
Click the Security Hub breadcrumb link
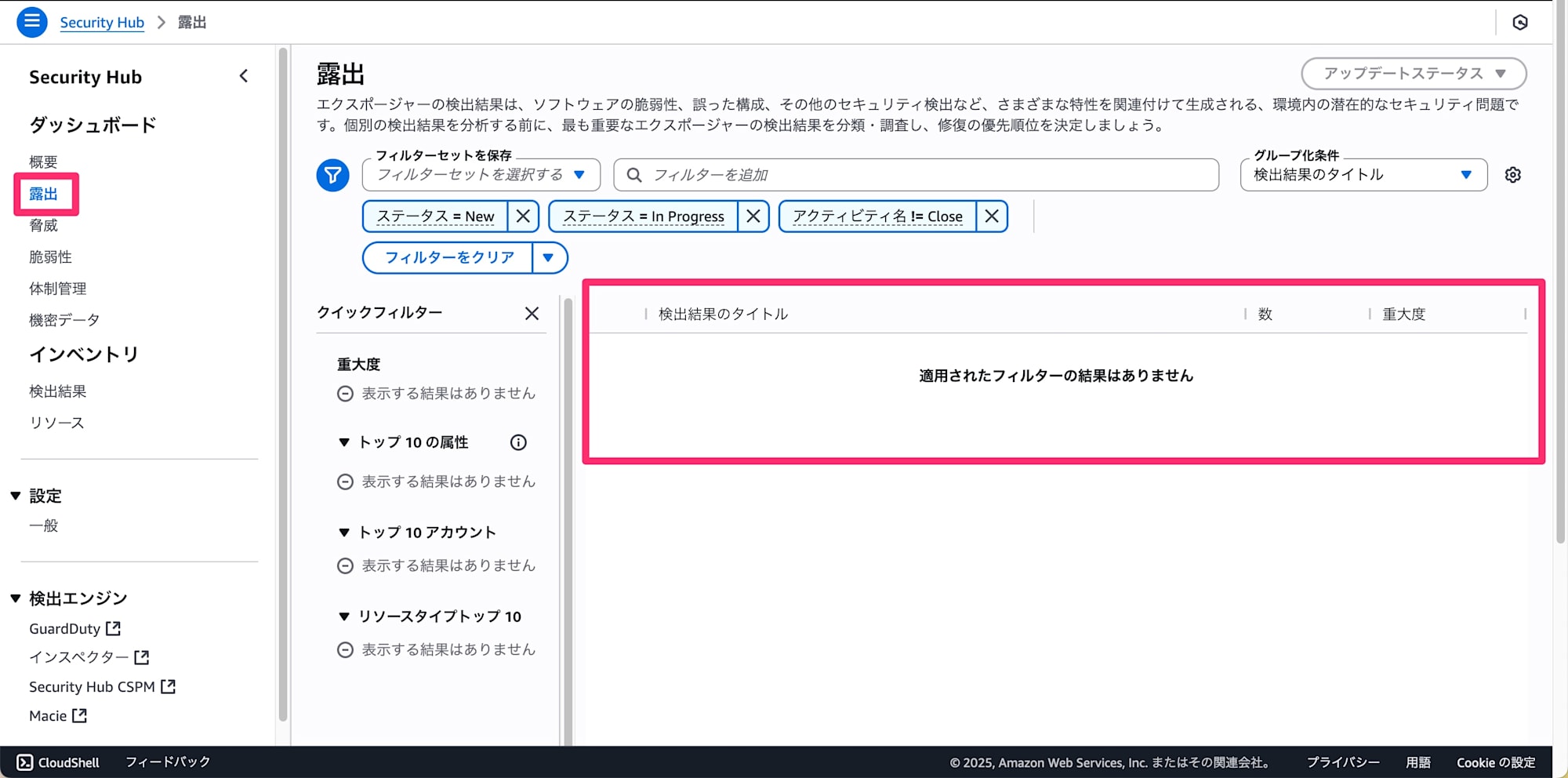[102, 22]
